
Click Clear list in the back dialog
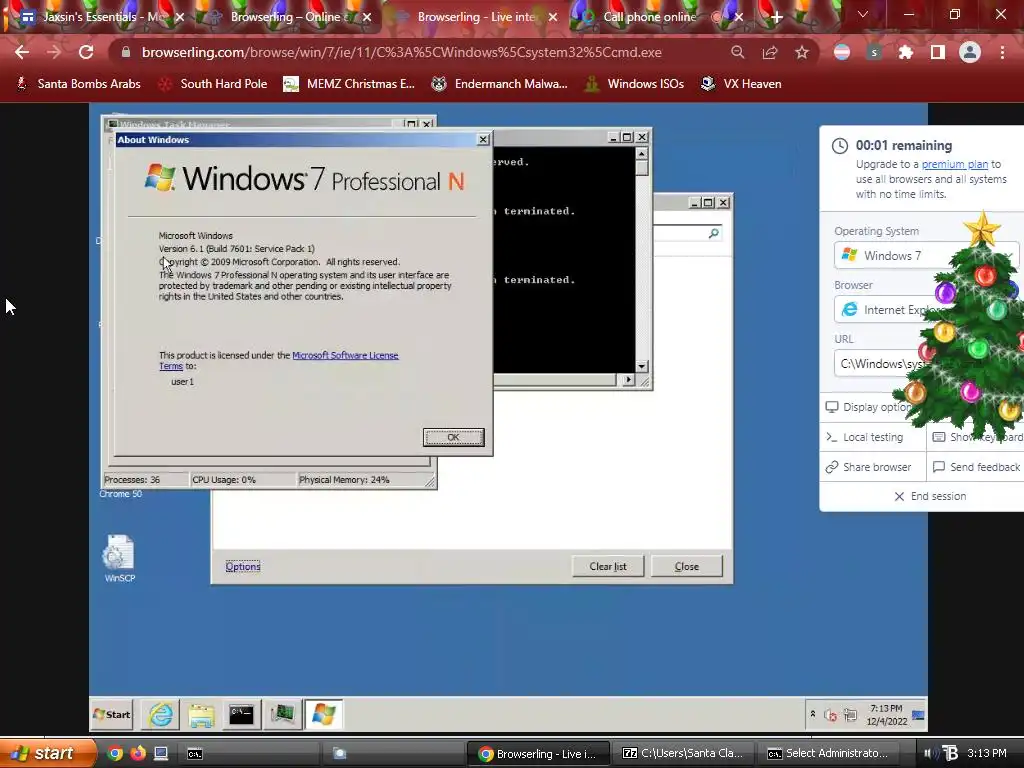(x=607, y=566)
